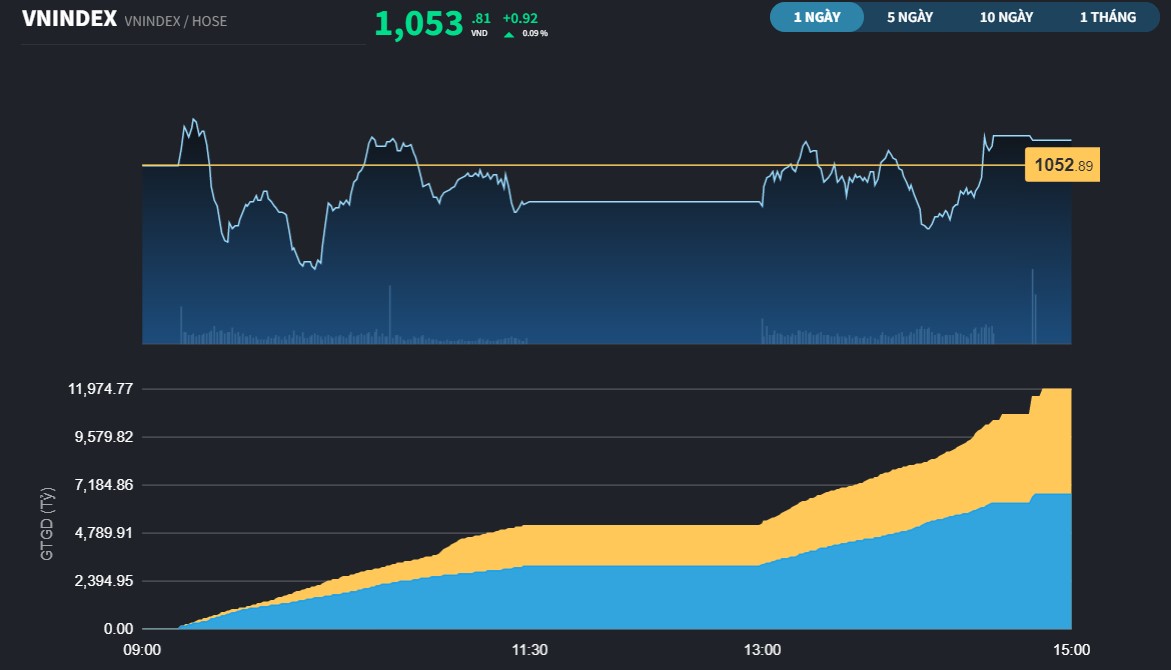The width and height of the screenshot is (1171, 670).
Task: Click the +0.92 change value
Action: (x=519, y=17)
